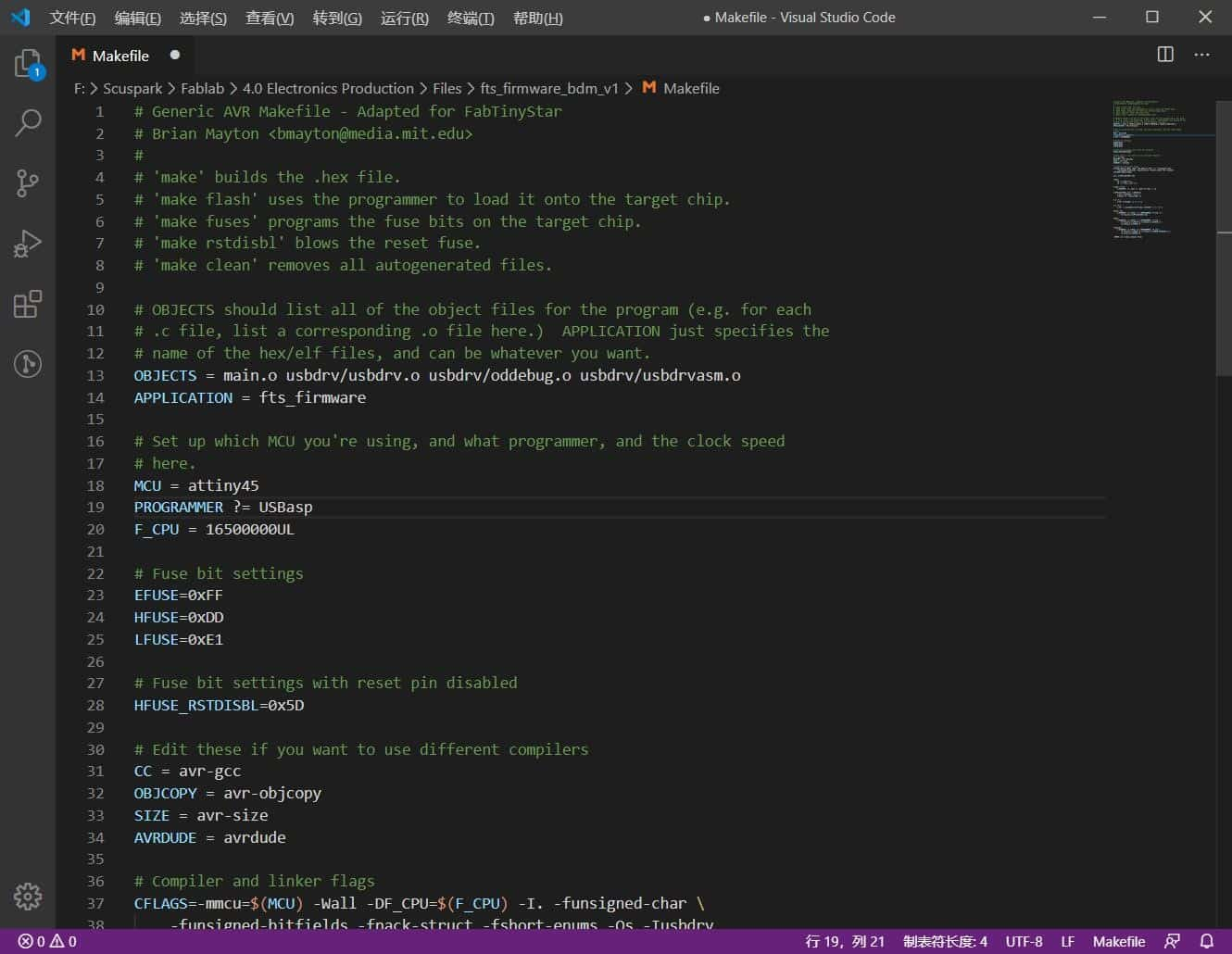
Task: Click the bmayton@media.mit.edu comment text
Action: click(x=371, y=133)
